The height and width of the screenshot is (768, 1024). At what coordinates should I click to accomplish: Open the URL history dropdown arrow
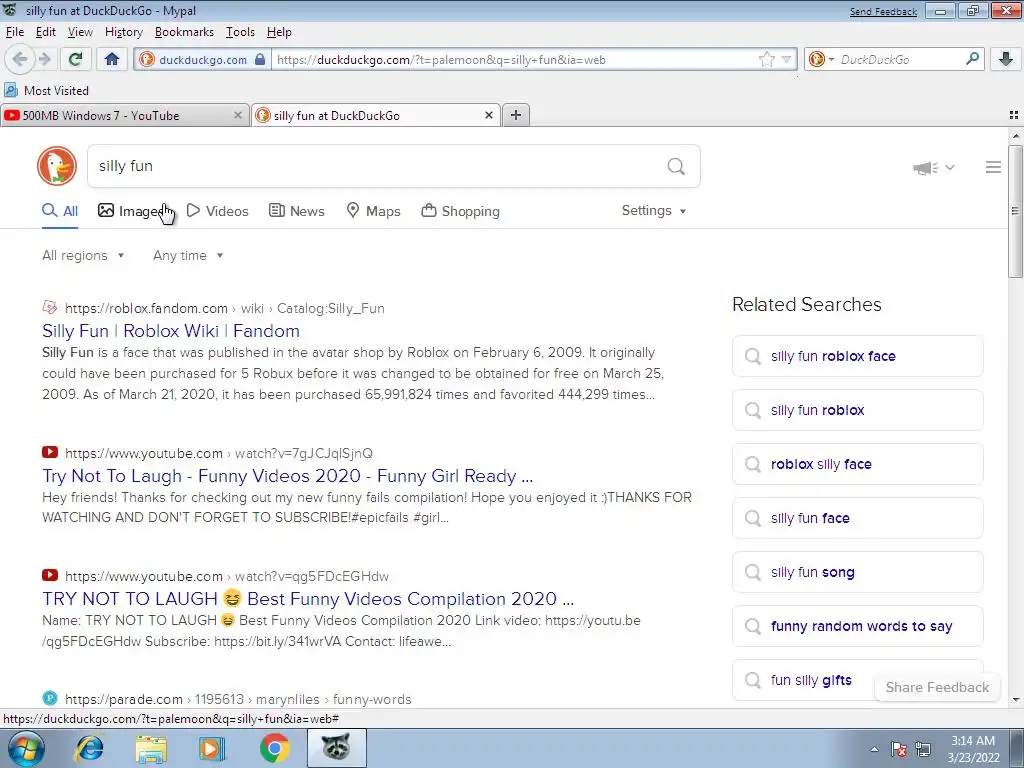click(x=786, y=59)
